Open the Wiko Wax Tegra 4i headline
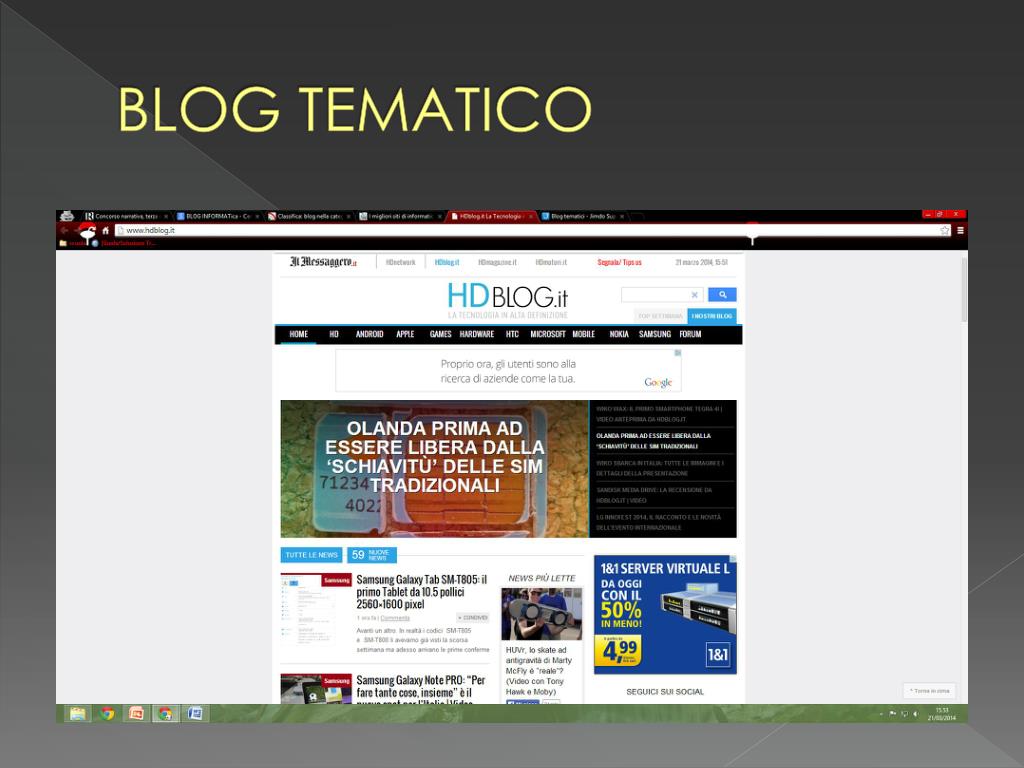Viewport: 1024px width, 768px height. 660,414
